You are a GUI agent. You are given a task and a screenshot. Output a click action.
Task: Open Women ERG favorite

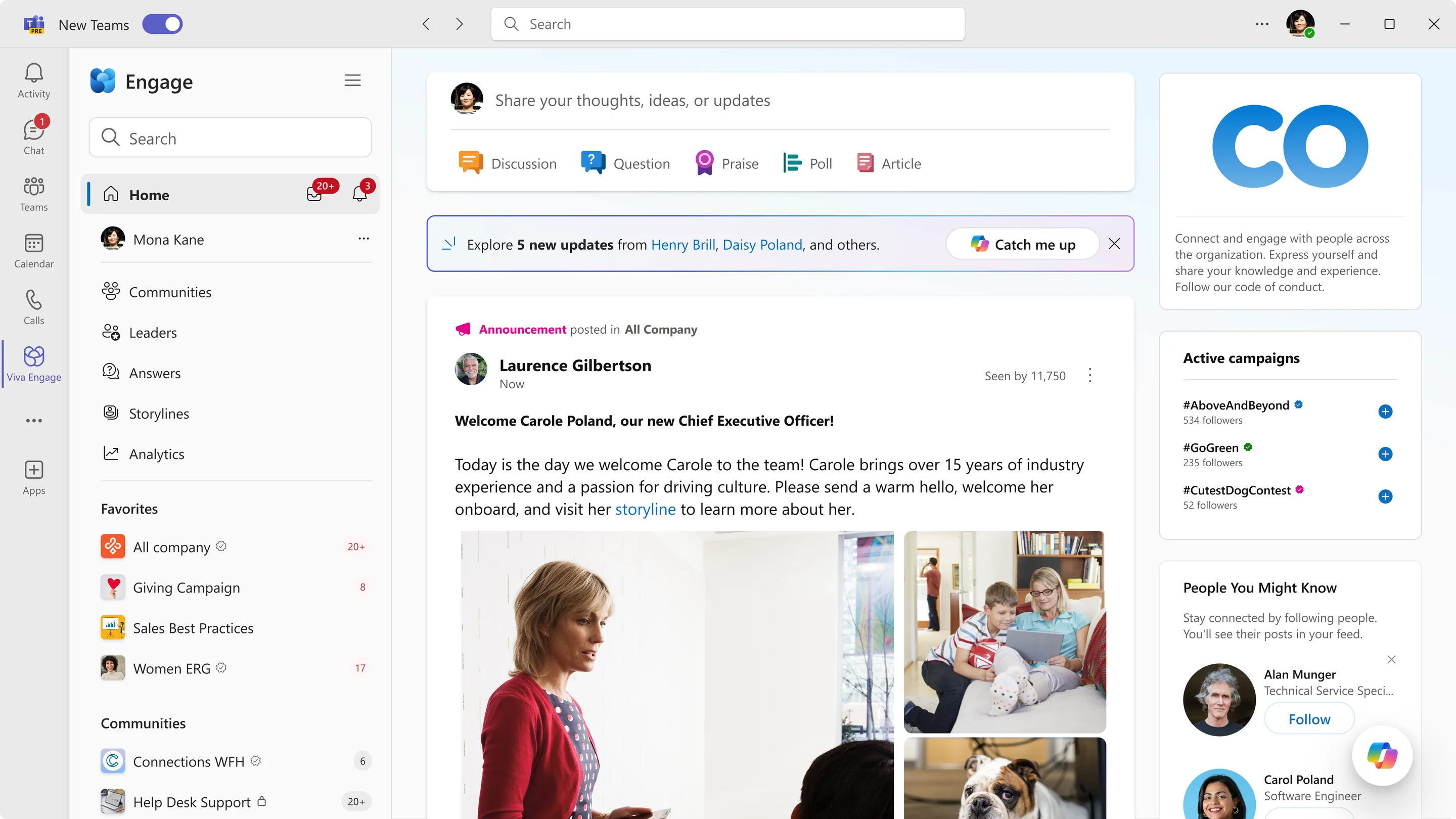click(x=236, y=668)
